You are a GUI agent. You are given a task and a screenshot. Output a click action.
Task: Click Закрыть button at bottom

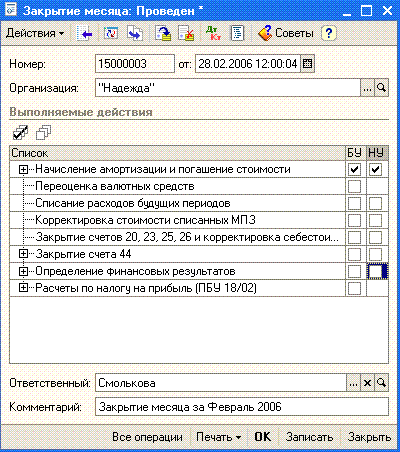click(369, 437)
